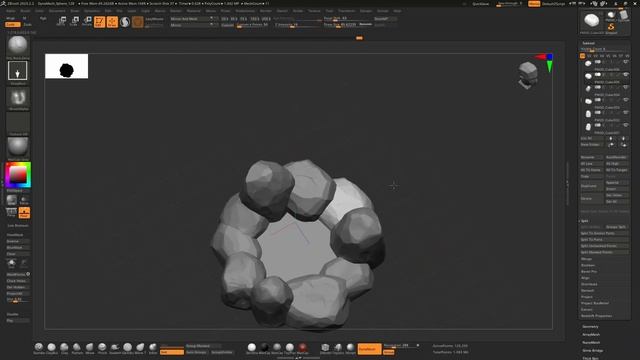Adjust the DynaMesh Resolution slider
This screenshot has width=640, height=360.
pyautogui.click(x=401, y=346)
